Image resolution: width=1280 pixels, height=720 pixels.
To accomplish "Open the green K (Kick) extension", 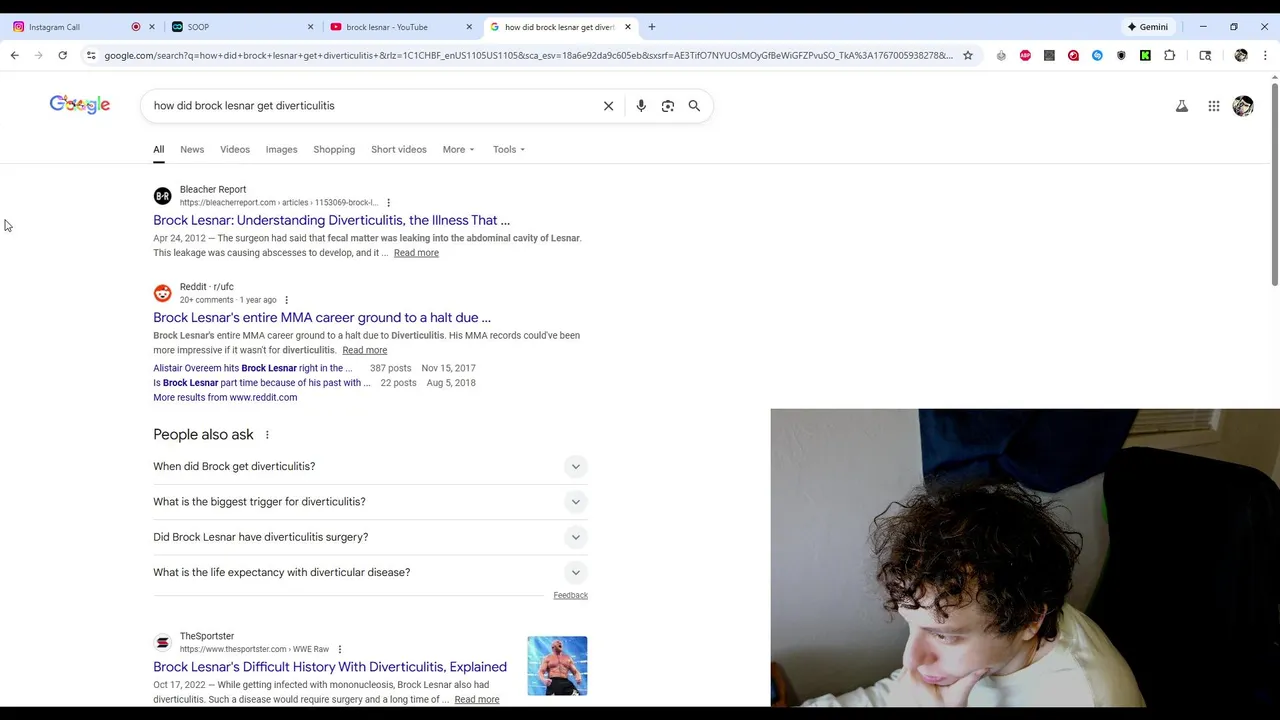I will pyautogui.click(x=1145, y=55).
